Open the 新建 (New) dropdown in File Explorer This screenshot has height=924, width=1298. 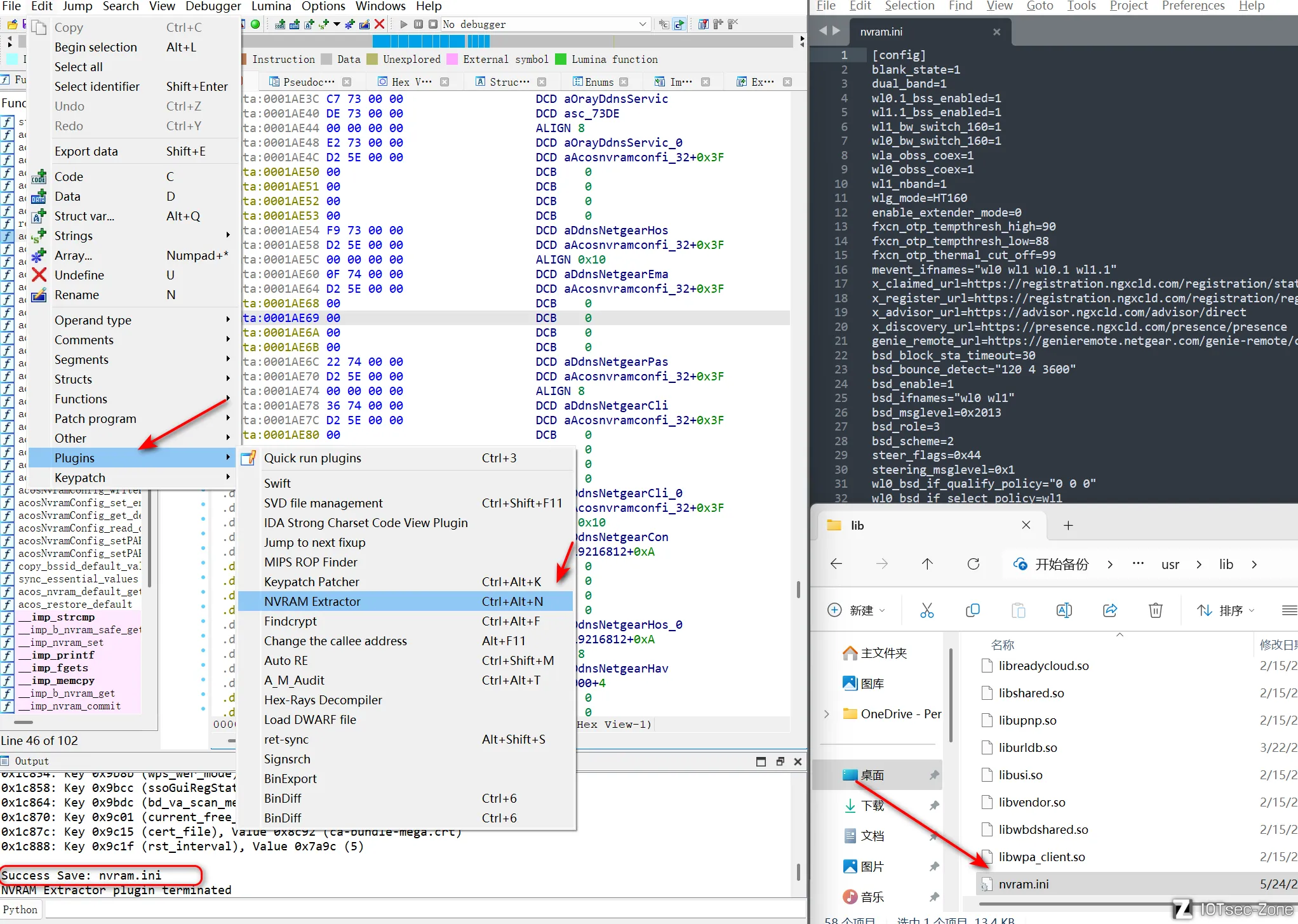click(x=857, y=610)
